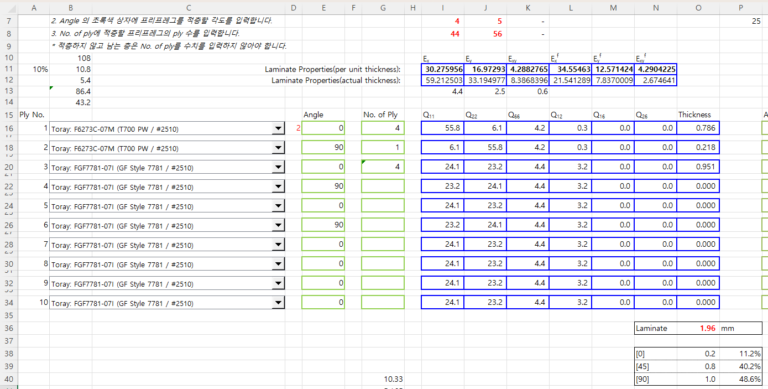
Task: Select column O header
Action: click(698, 7)
